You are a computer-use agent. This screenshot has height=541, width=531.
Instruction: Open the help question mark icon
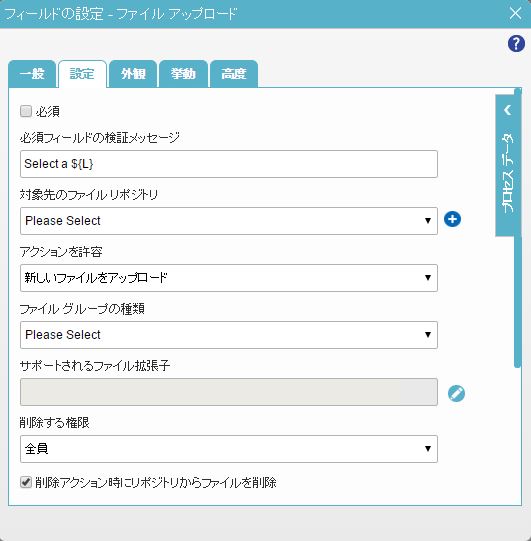[516, 44]
